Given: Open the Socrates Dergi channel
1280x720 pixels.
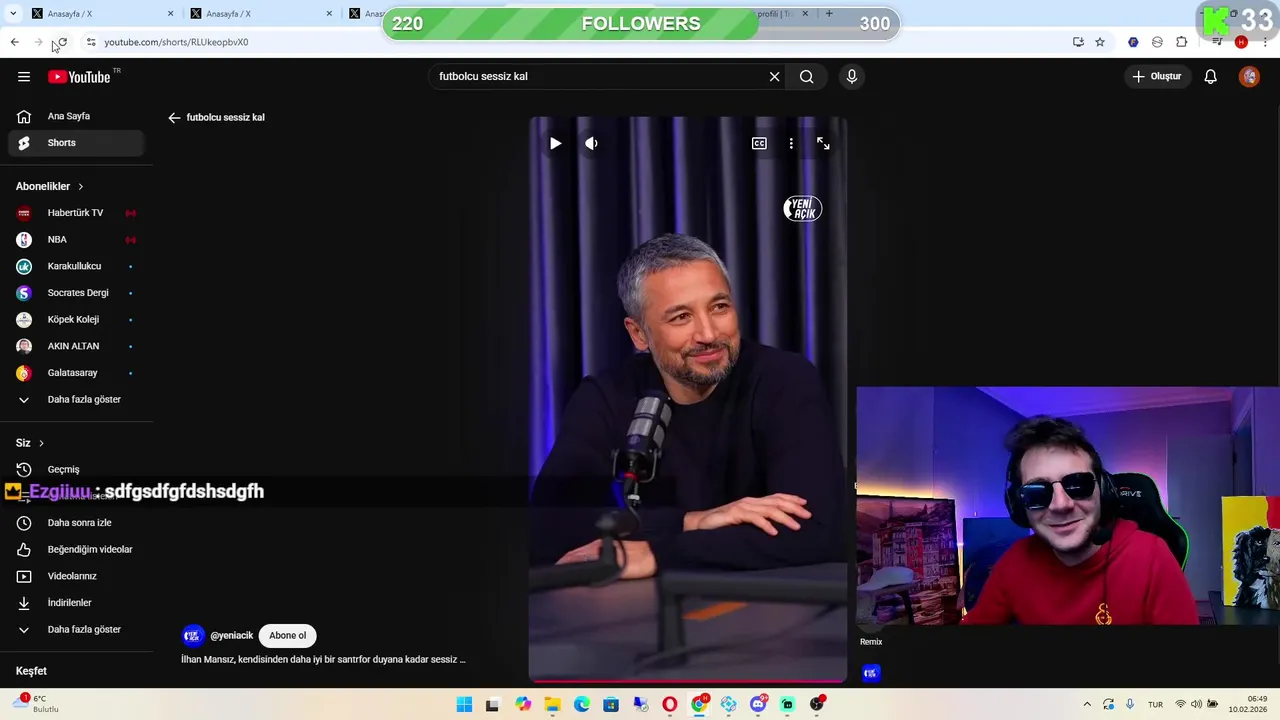Looking at the screenshot, I should click(x=77, y=293).
